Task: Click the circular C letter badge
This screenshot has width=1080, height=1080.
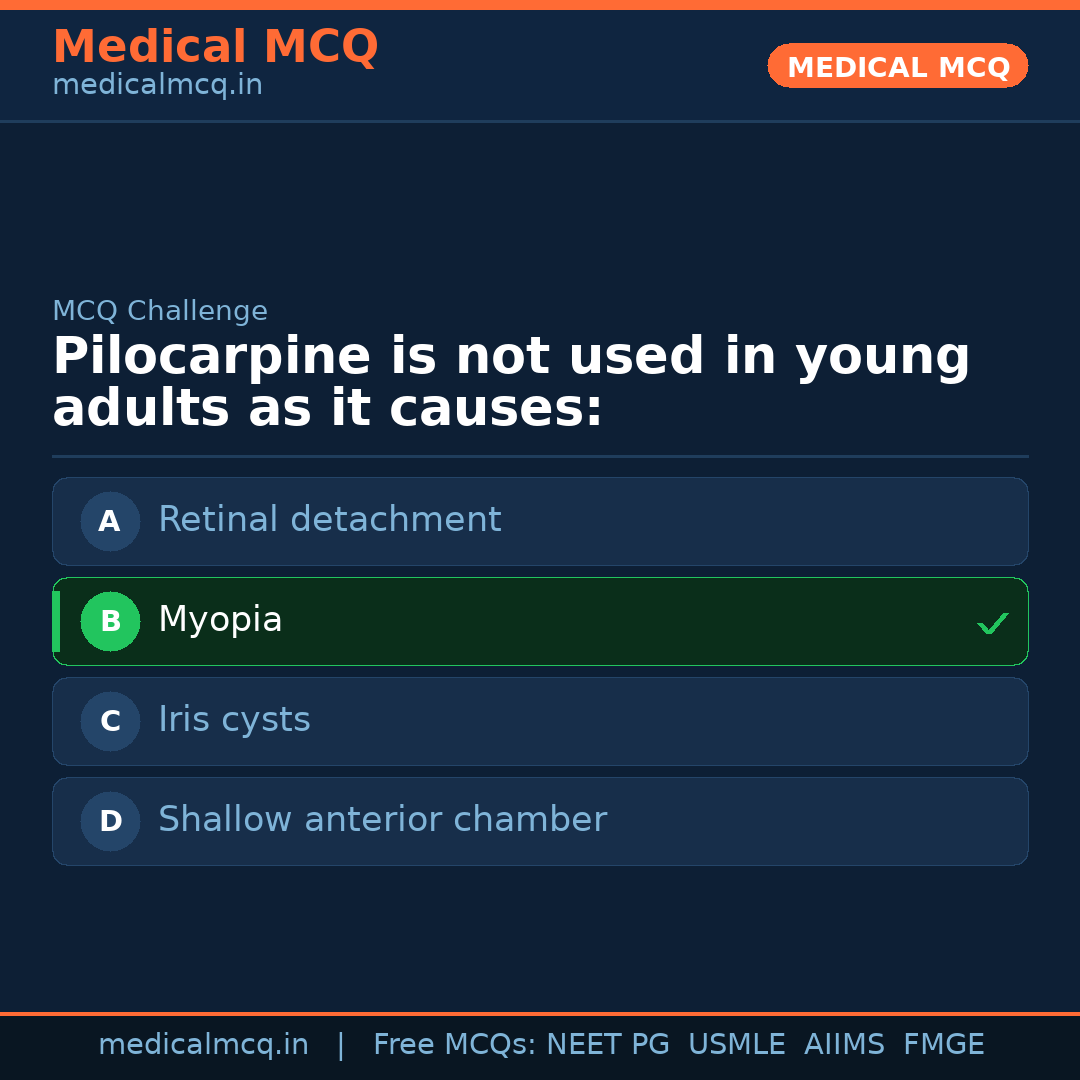Action: coord(110,721)
